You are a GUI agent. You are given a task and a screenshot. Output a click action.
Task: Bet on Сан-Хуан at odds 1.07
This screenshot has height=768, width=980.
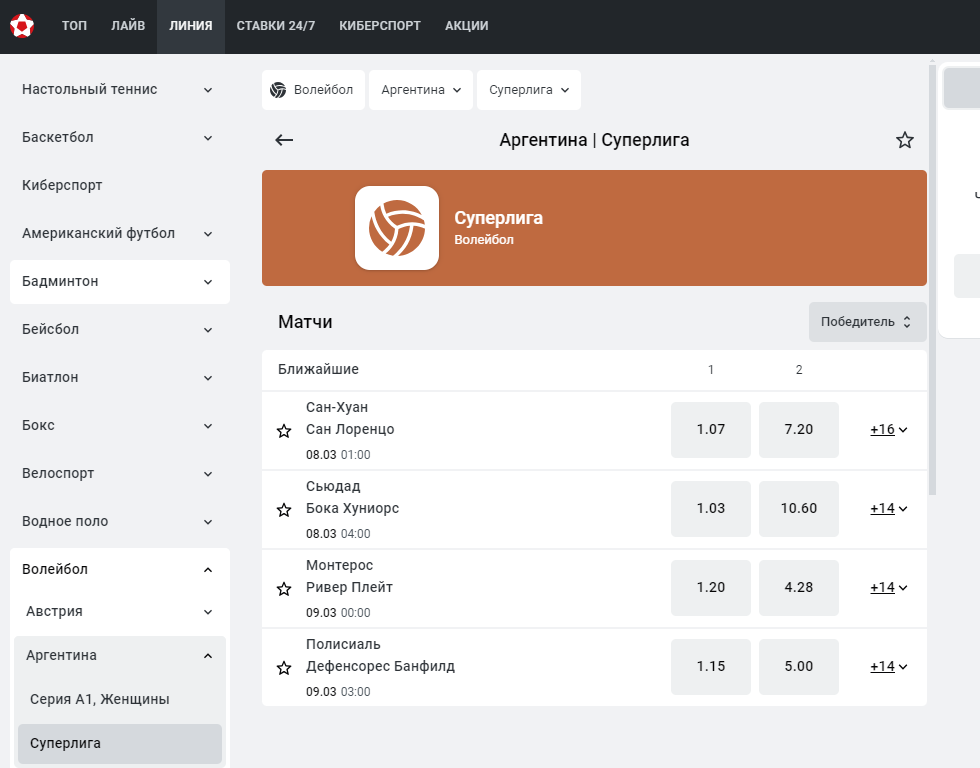pos(711,430)
